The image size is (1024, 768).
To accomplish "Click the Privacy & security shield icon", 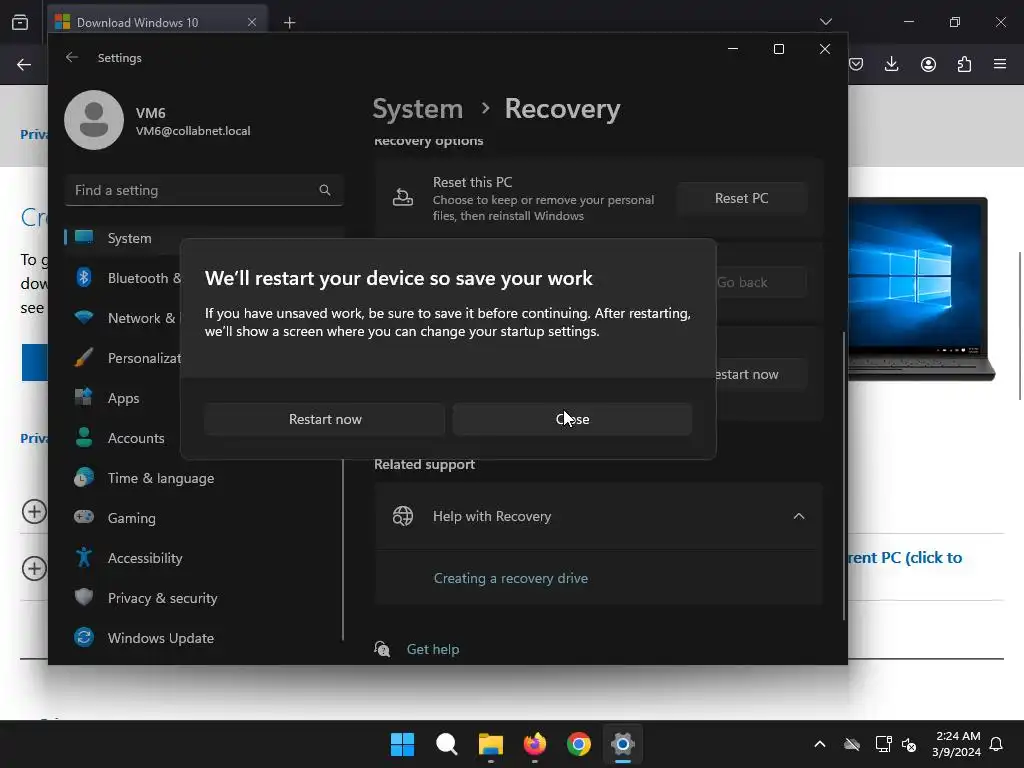I will coord(84,597).
